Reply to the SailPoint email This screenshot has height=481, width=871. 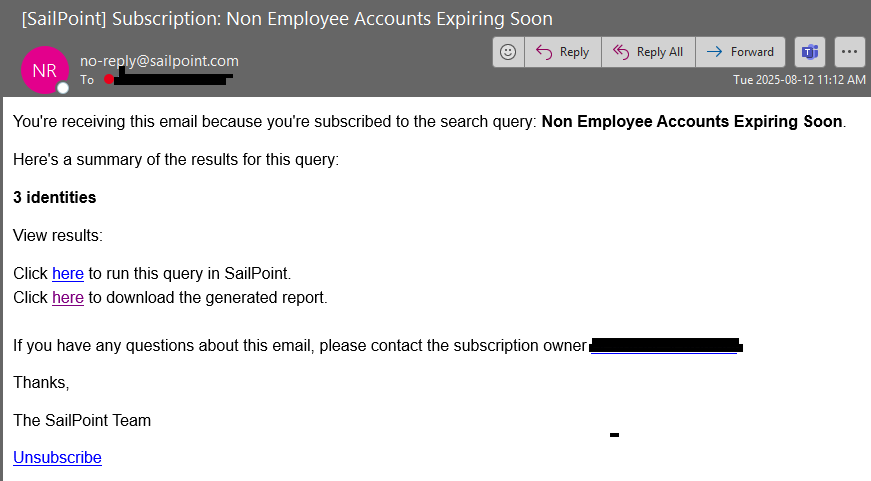pyautogui.click(x=563, y=52)
